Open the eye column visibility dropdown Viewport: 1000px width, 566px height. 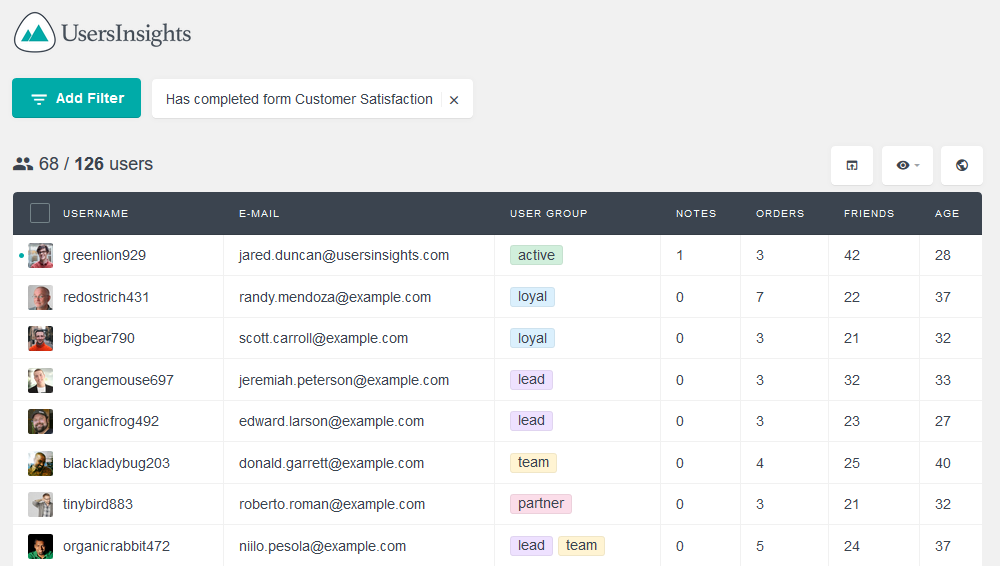[907, 165]
